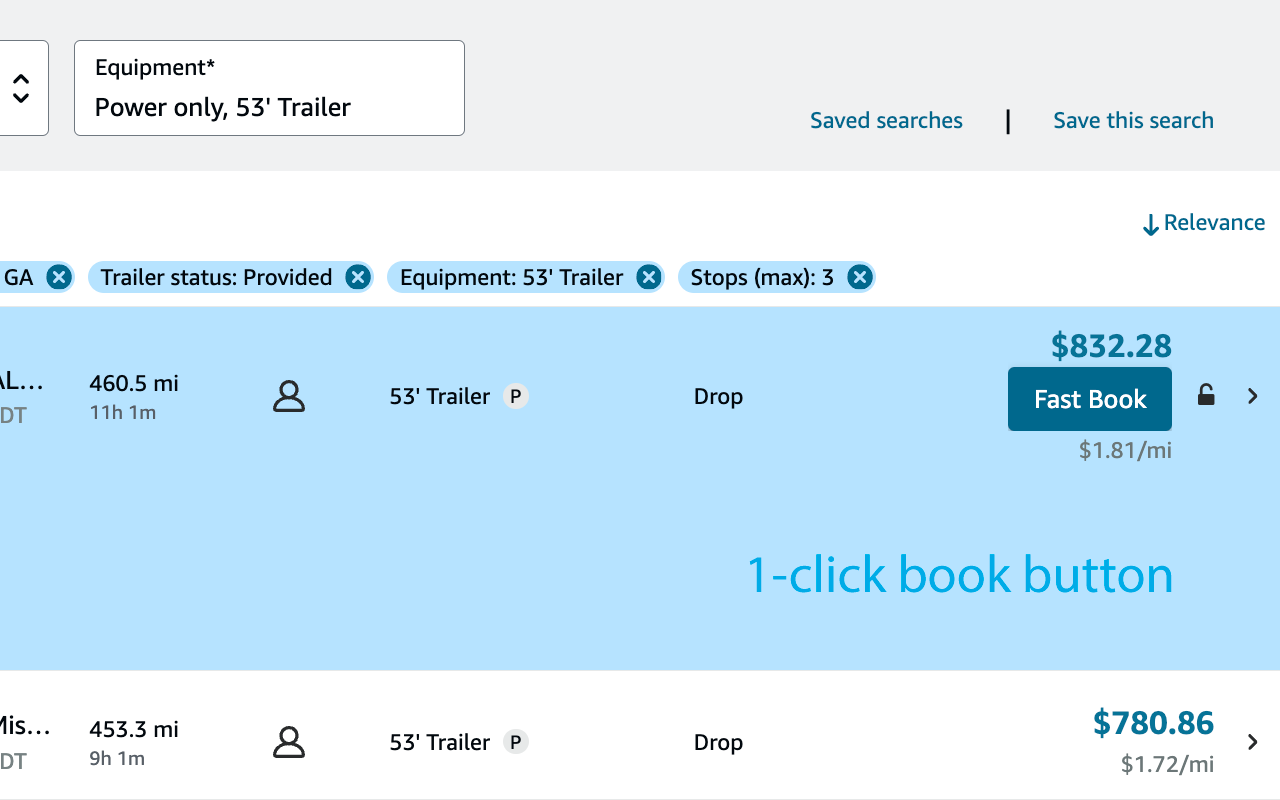Click P badge on first 53' Trailer
Screen dimensions: 1280x800
515,397
